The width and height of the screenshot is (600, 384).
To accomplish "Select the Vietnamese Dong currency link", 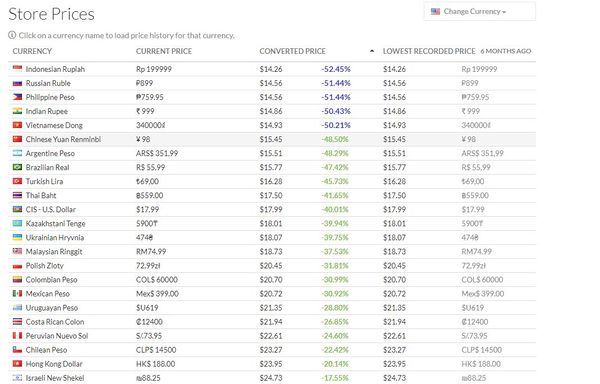I will tap(54, 125).
